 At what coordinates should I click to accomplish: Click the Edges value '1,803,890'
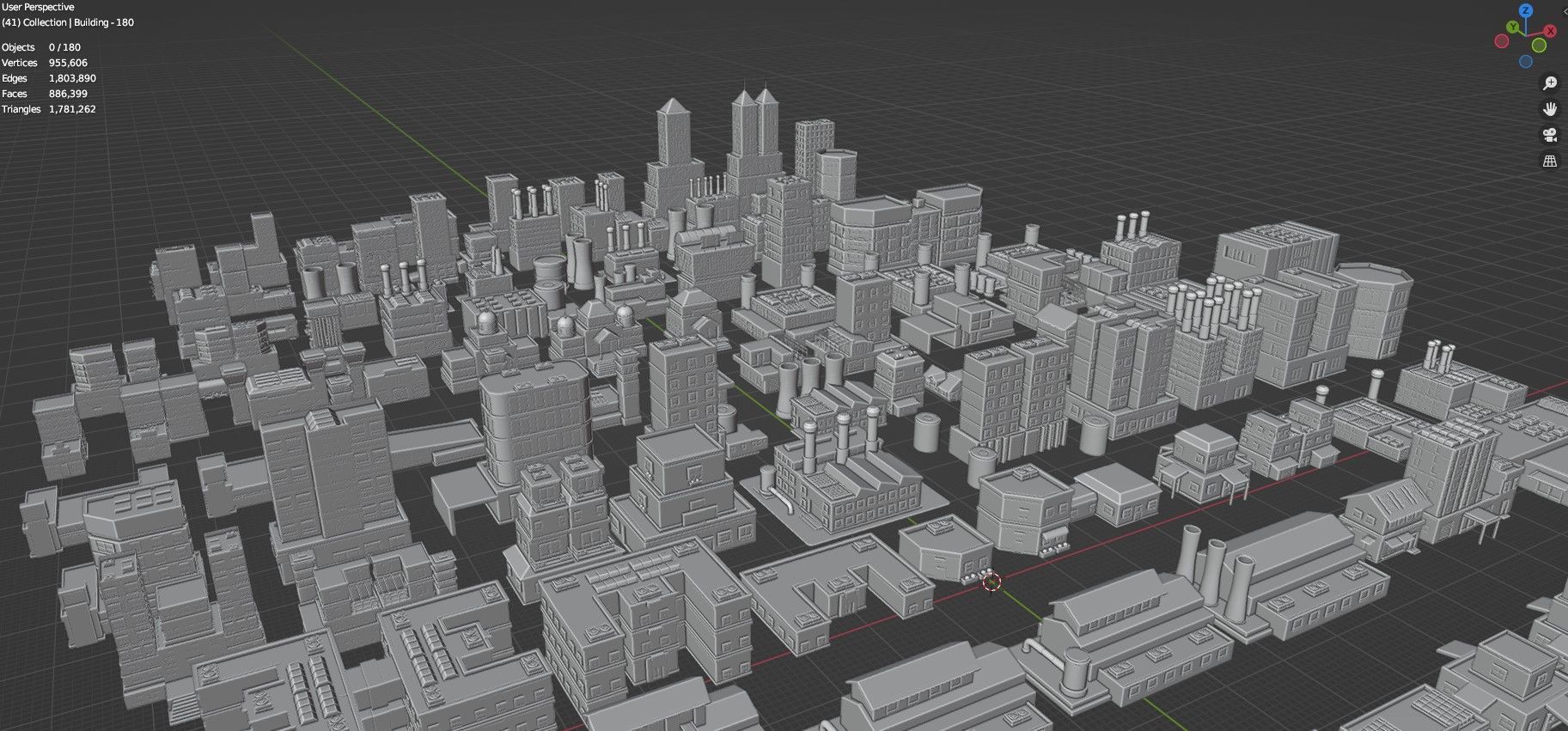72,78
